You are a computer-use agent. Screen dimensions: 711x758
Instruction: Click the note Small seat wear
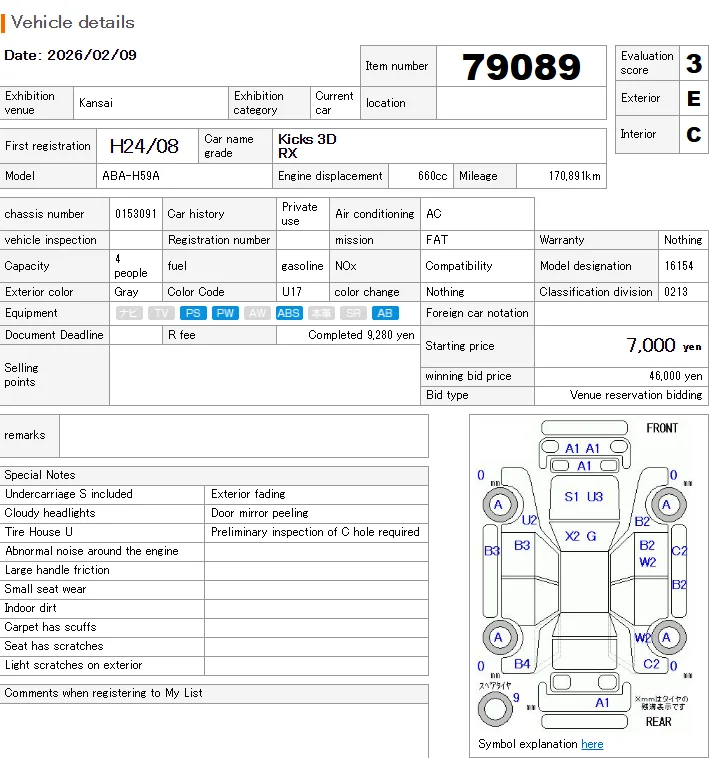[45, 589]
